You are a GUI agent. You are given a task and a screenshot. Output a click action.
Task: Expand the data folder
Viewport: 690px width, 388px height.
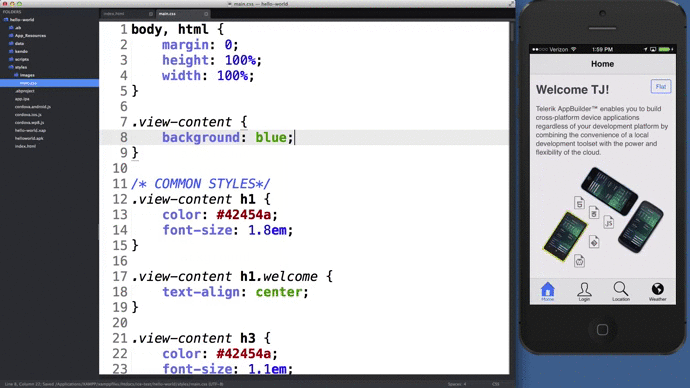11,44
